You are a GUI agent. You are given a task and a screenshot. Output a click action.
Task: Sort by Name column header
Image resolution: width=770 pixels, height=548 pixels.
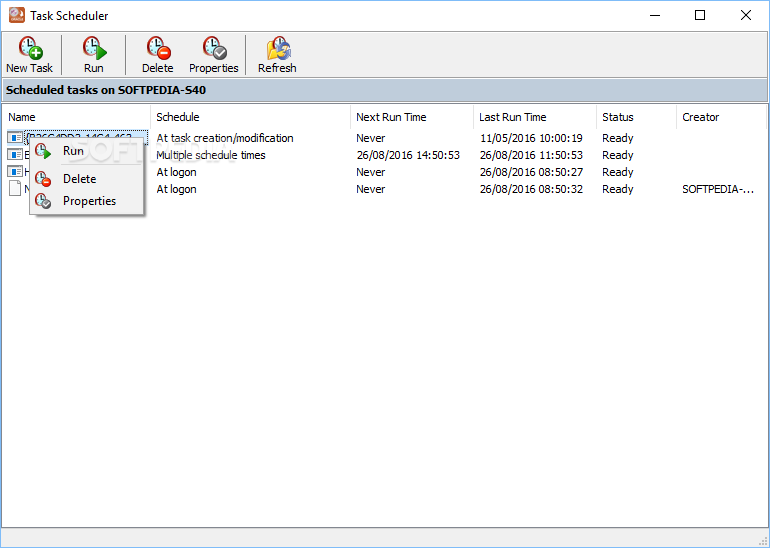point(77,117)
